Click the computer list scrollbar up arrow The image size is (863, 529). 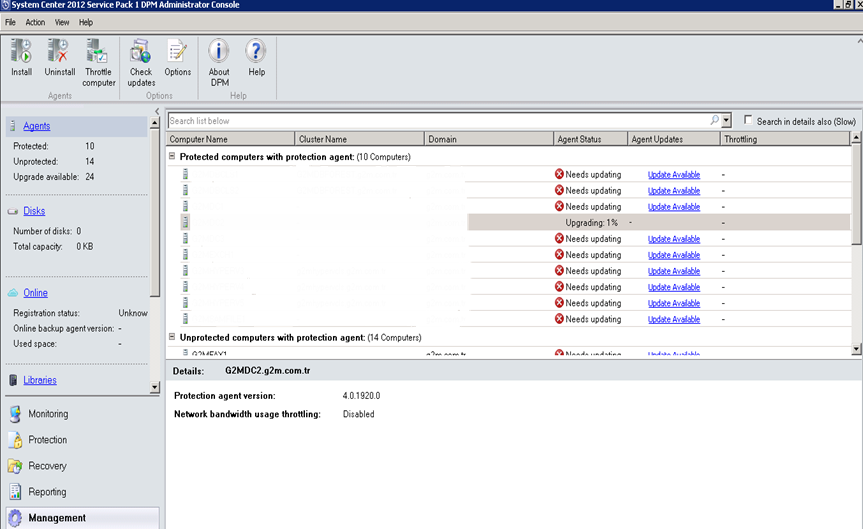tap(856, 138)
